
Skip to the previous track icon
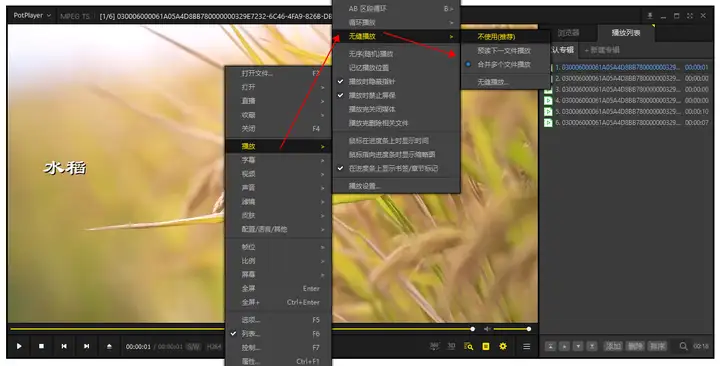tap(64, 346)
